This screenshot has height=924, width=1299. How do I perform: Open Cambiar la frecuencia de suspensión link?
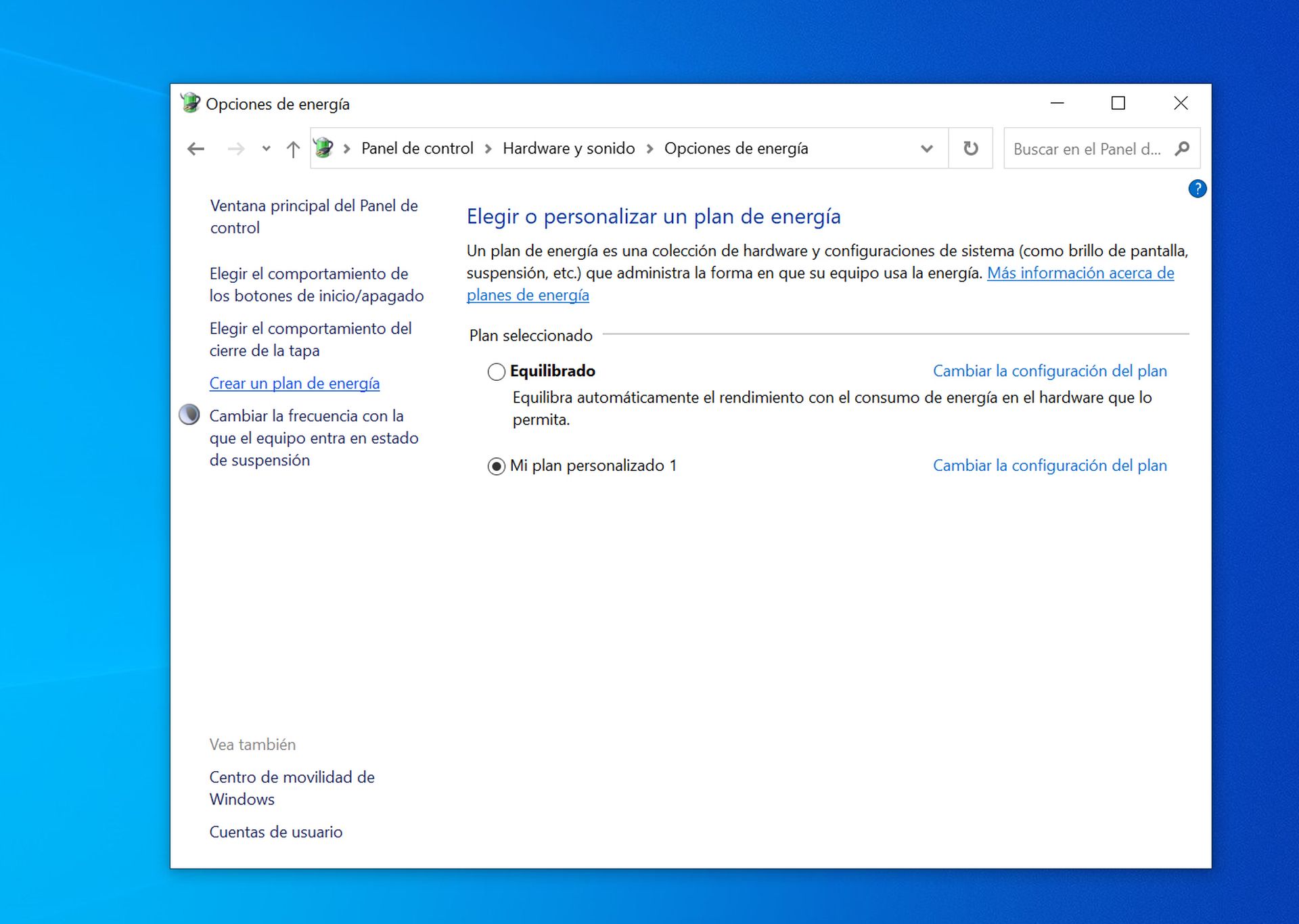[314, 438]
